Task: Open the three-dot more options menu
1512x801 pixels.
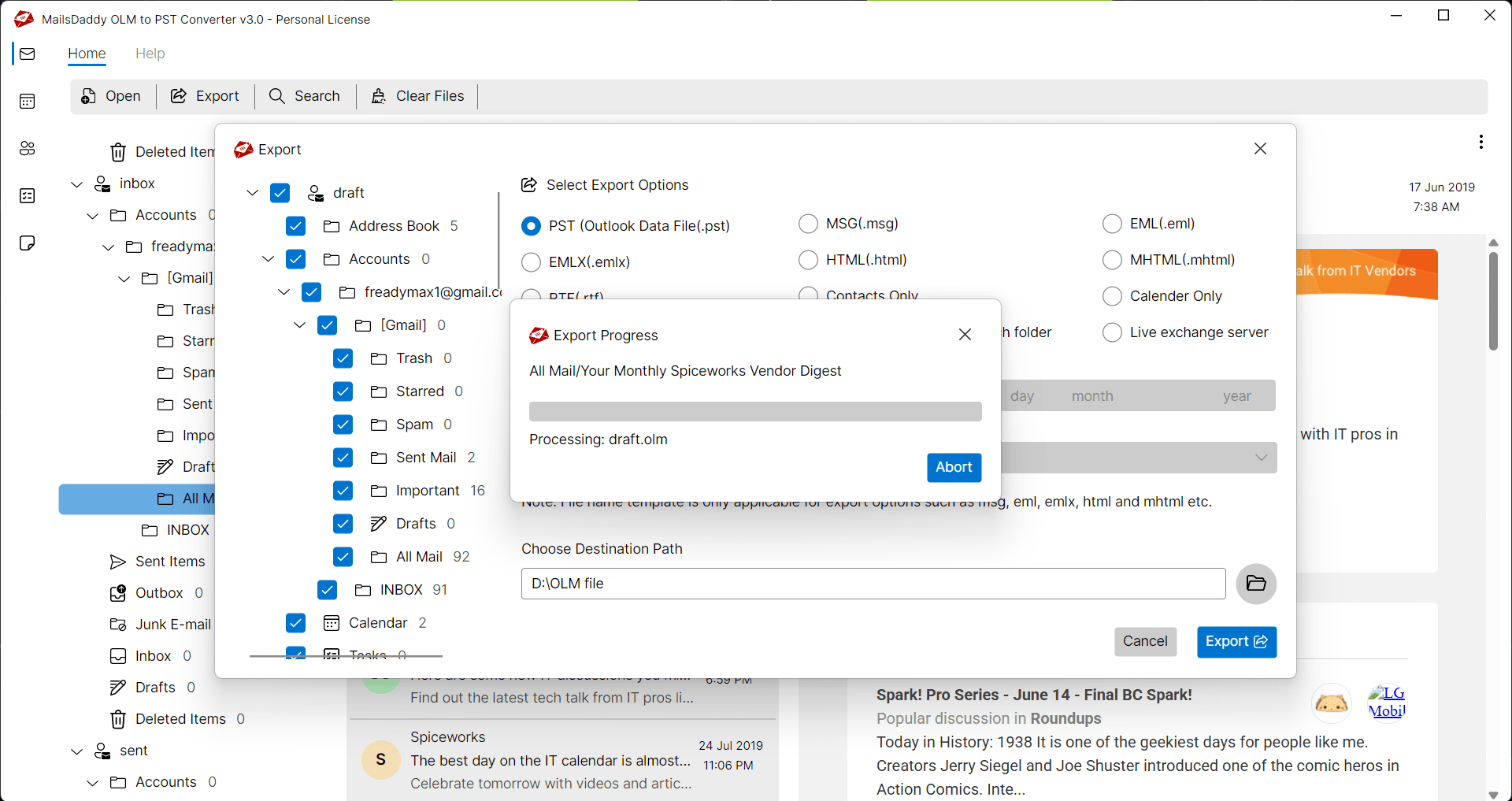Action: [1481, 142]
